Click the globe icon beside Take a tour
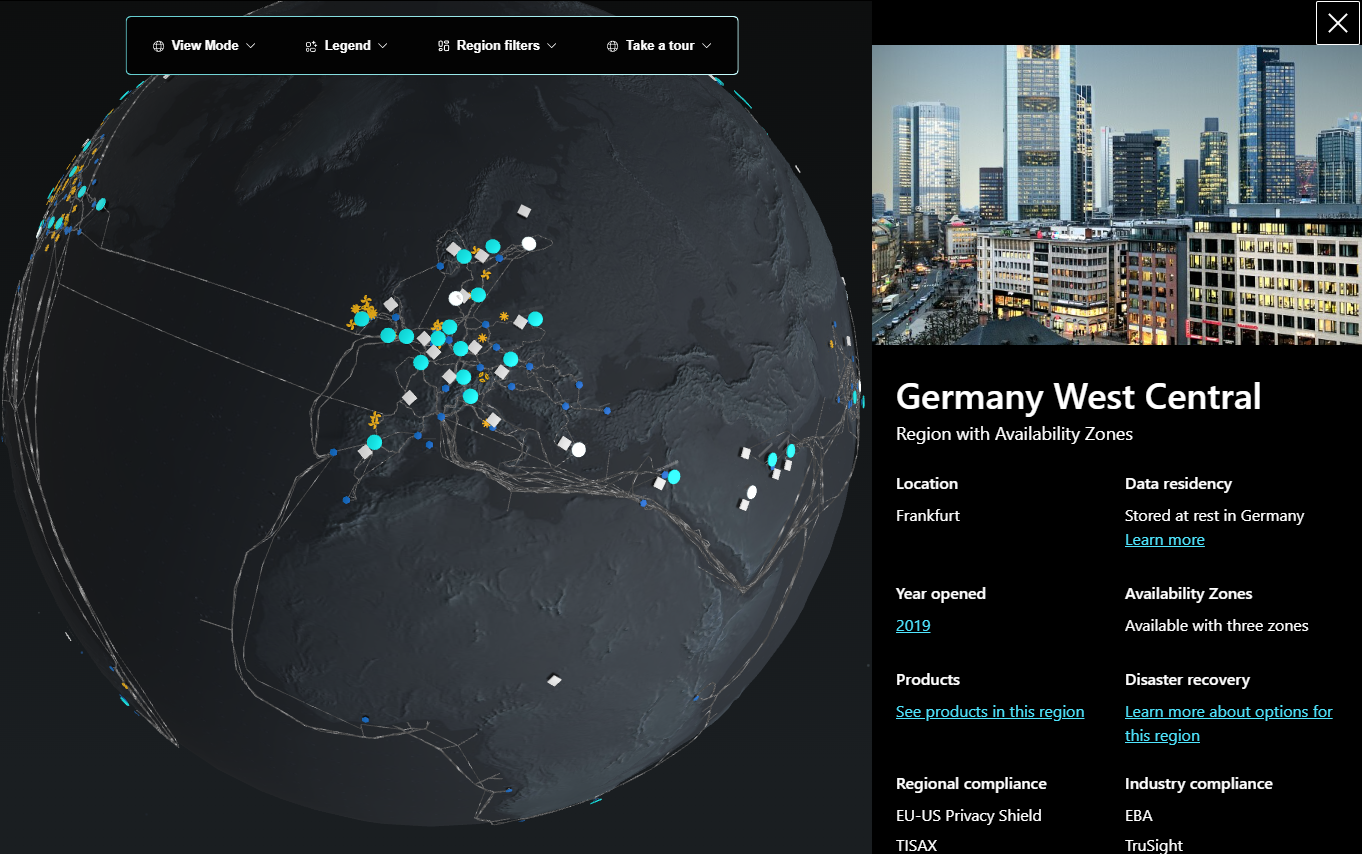This screenshot has height=854, width=1362. (x=612, y=46)
